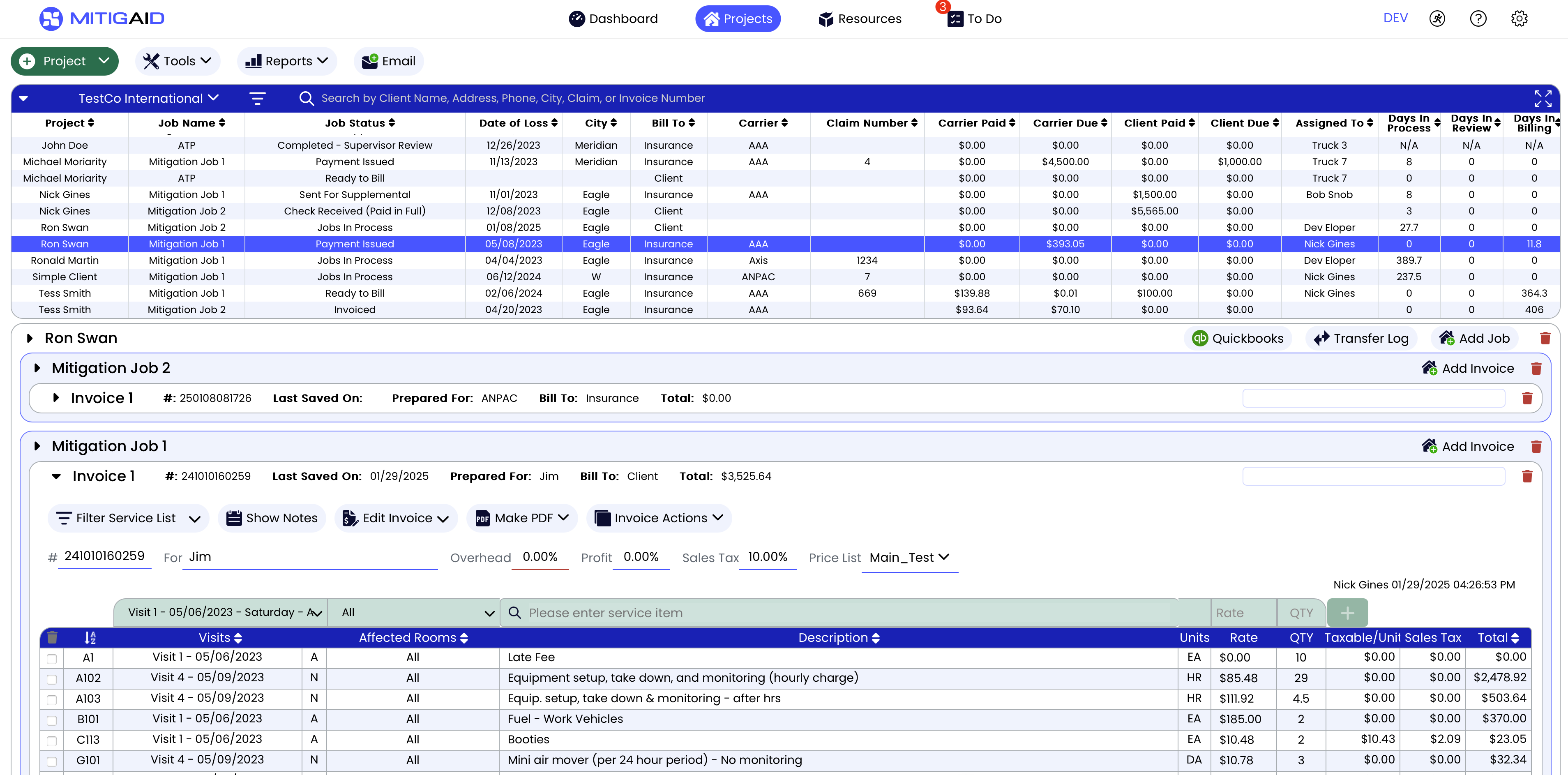Click the running person icon in top bar

point(1437,18)
